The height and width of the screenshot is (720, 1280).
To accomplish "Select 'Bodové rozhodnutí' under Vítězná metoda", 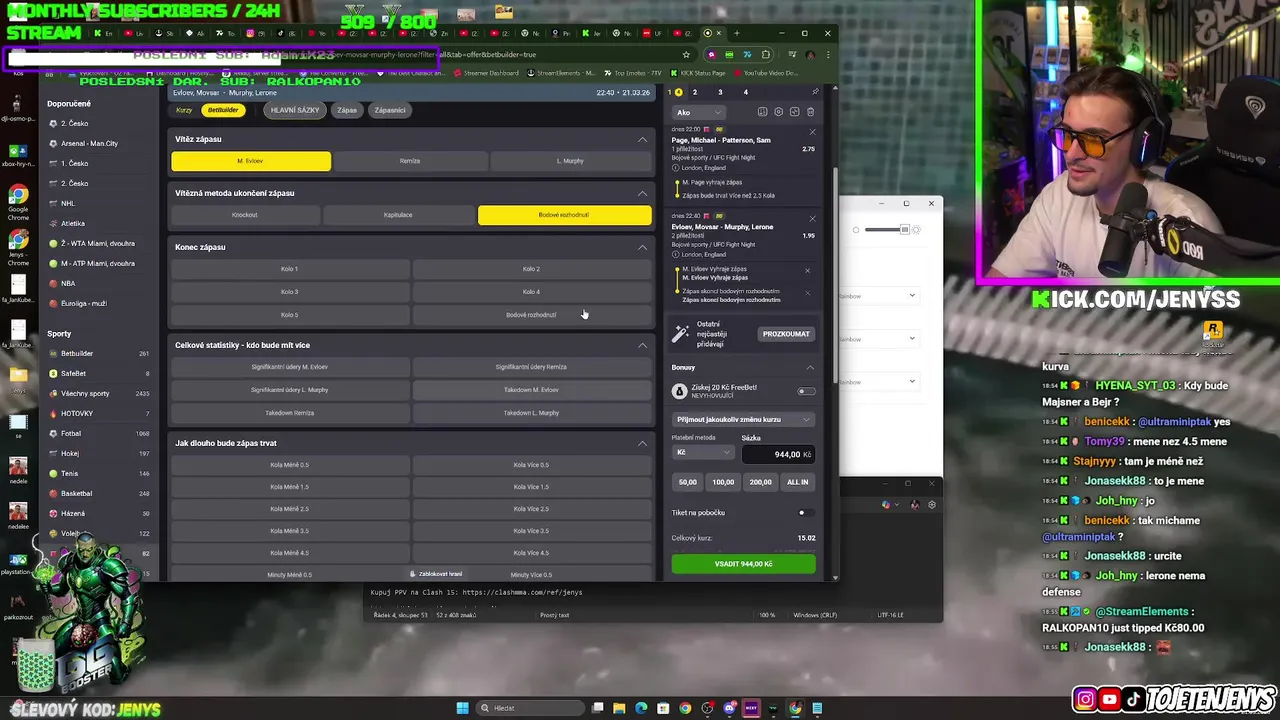I will [x=564, y=215].
